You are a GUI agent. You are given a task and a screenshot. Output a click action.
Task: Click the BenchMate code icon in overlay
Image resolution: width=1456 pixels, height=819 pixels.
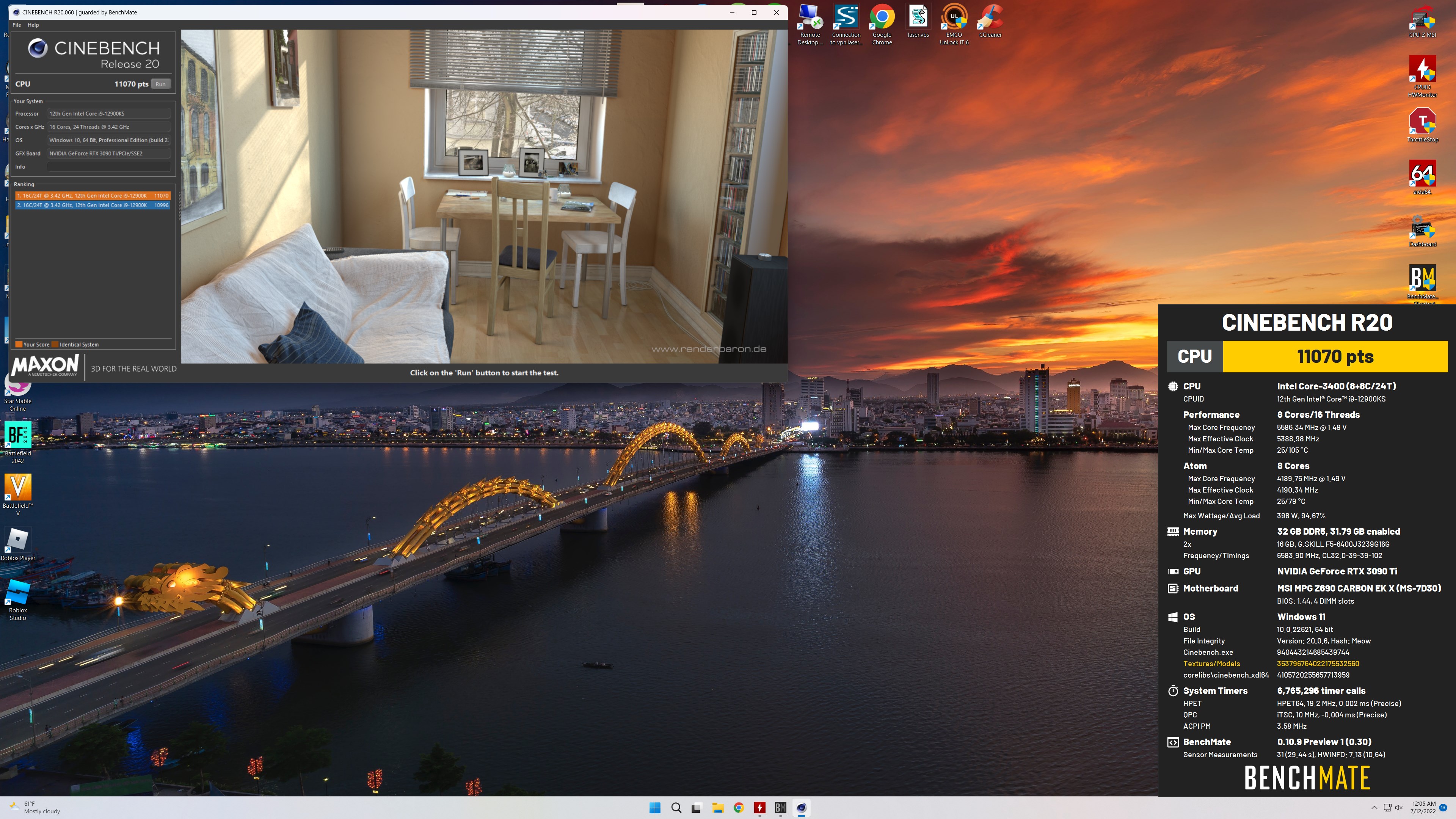pyautogui.click(x=1173, y=742)
